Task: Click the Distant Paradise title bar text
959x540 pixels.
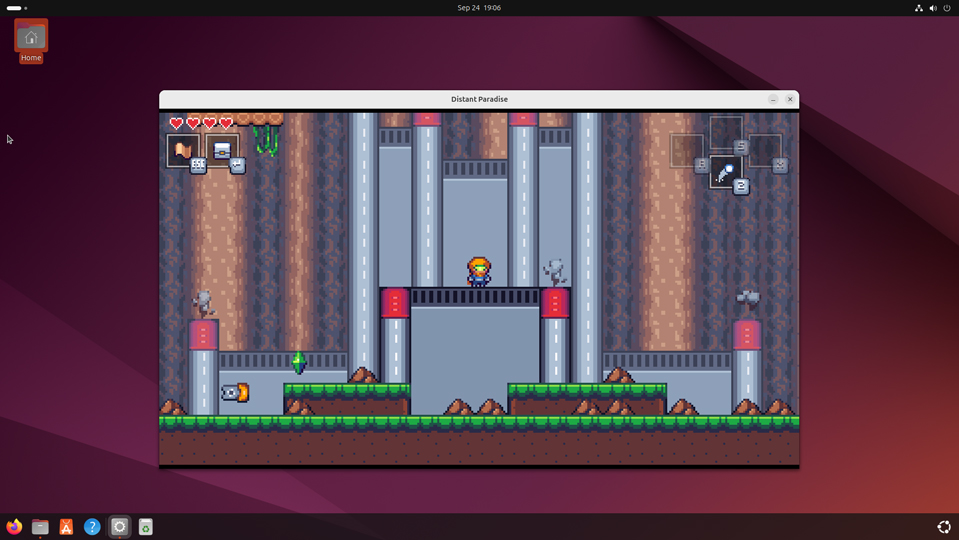Action: pyautogui.click(x=479, y=99)
